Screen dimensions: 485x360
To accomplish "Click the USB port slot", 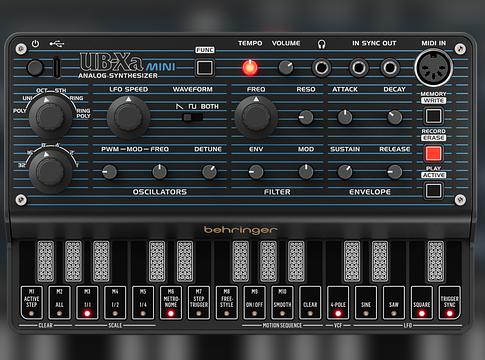I will (x=57, y=67).
